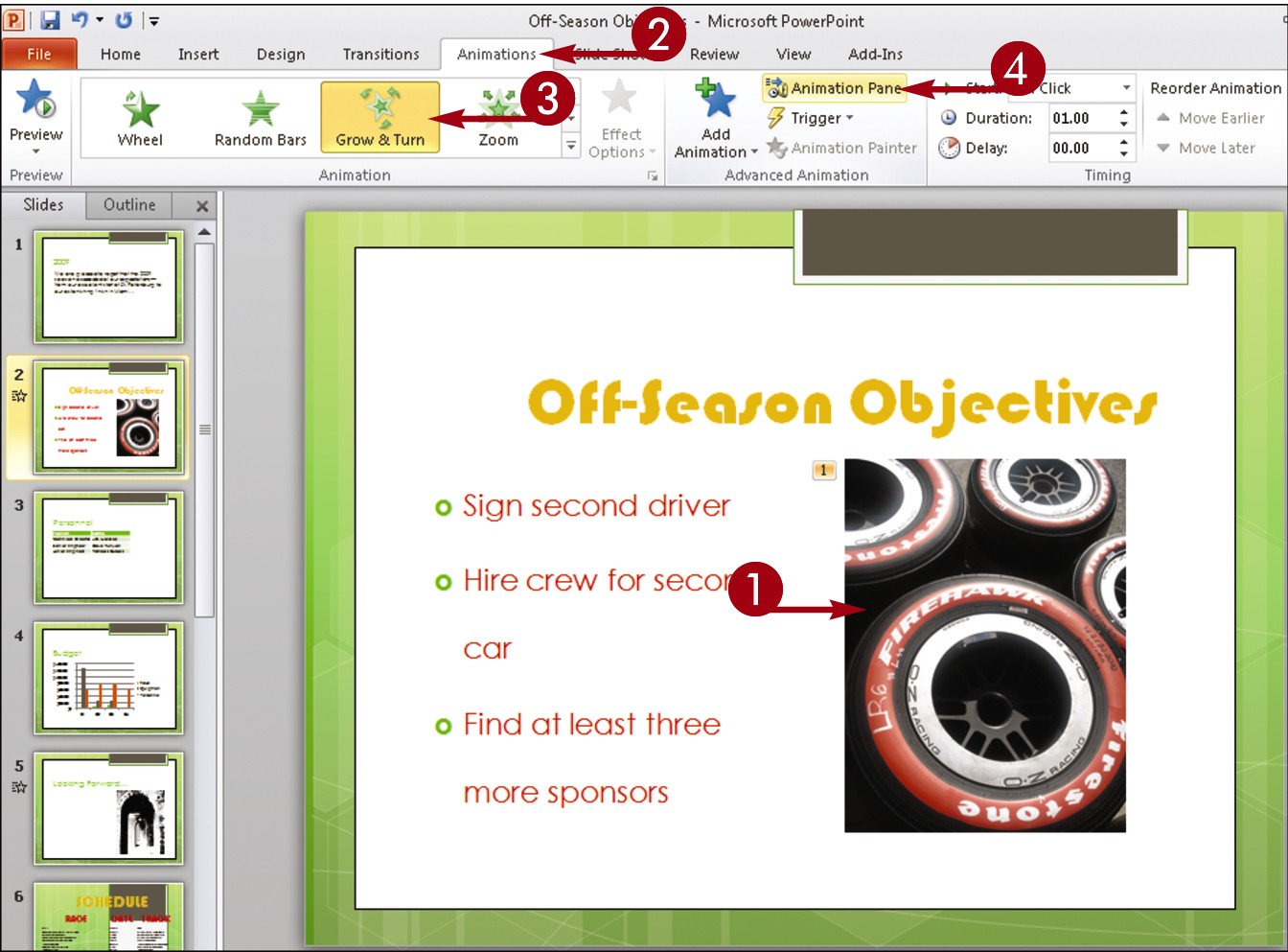Click the 'Find at least three' bullet
Screen dimensions: 1288x952
coord(591,725)
